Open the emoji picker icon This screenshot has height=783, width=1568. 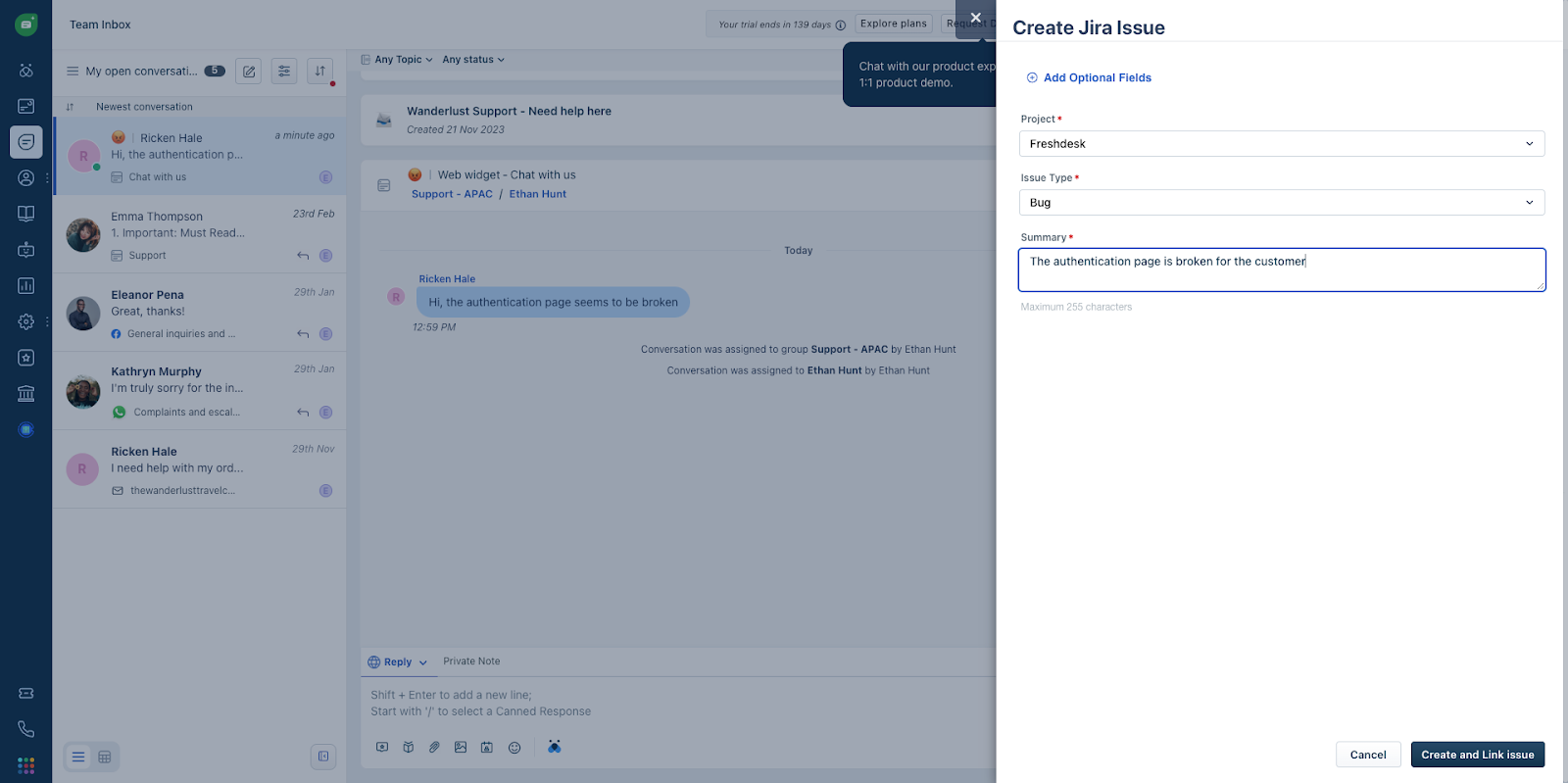[514, 747]
